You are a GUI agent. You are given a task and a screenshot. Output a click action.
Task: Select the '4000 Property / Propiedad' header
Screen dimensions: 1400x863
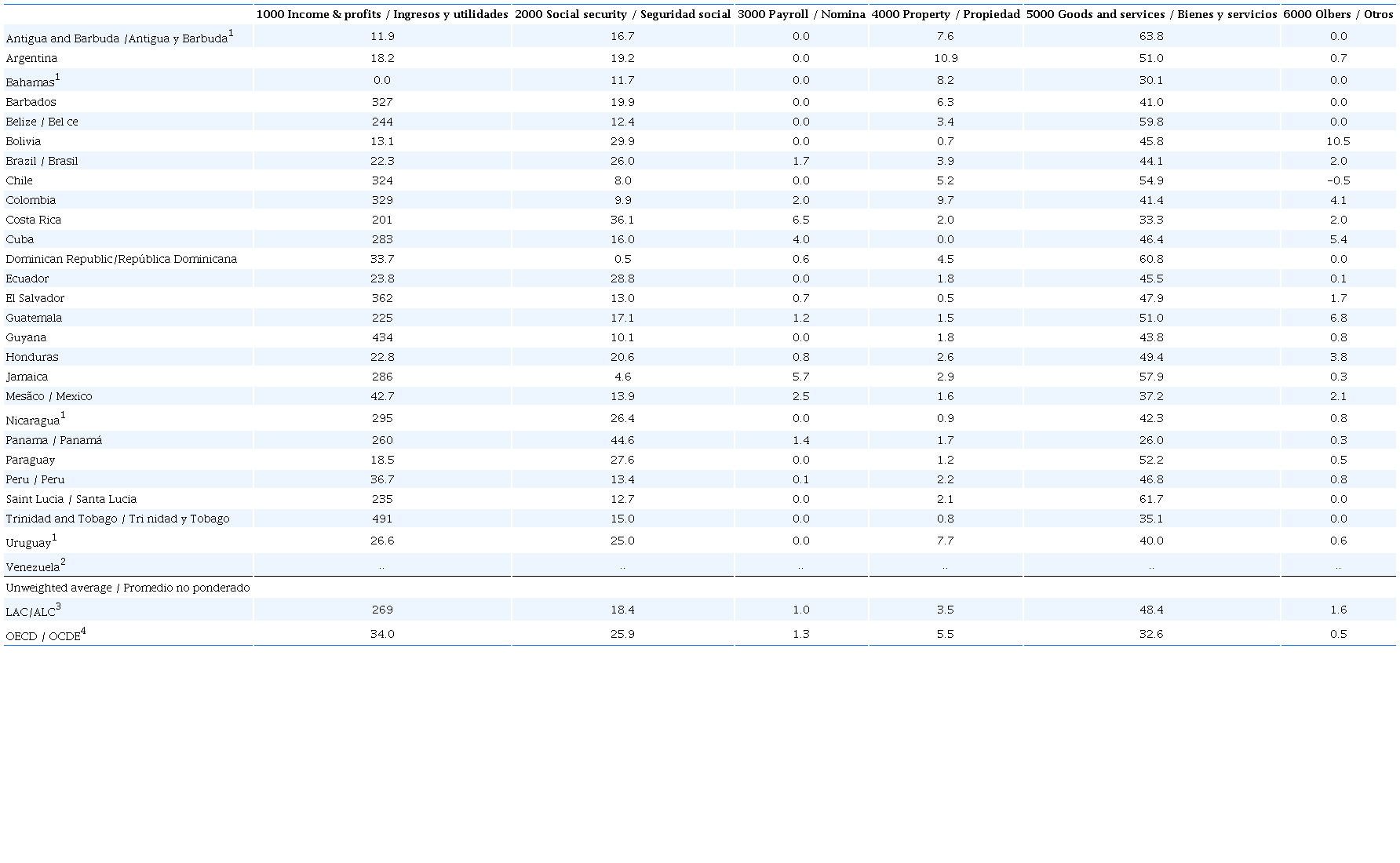[x=945, y=14]
